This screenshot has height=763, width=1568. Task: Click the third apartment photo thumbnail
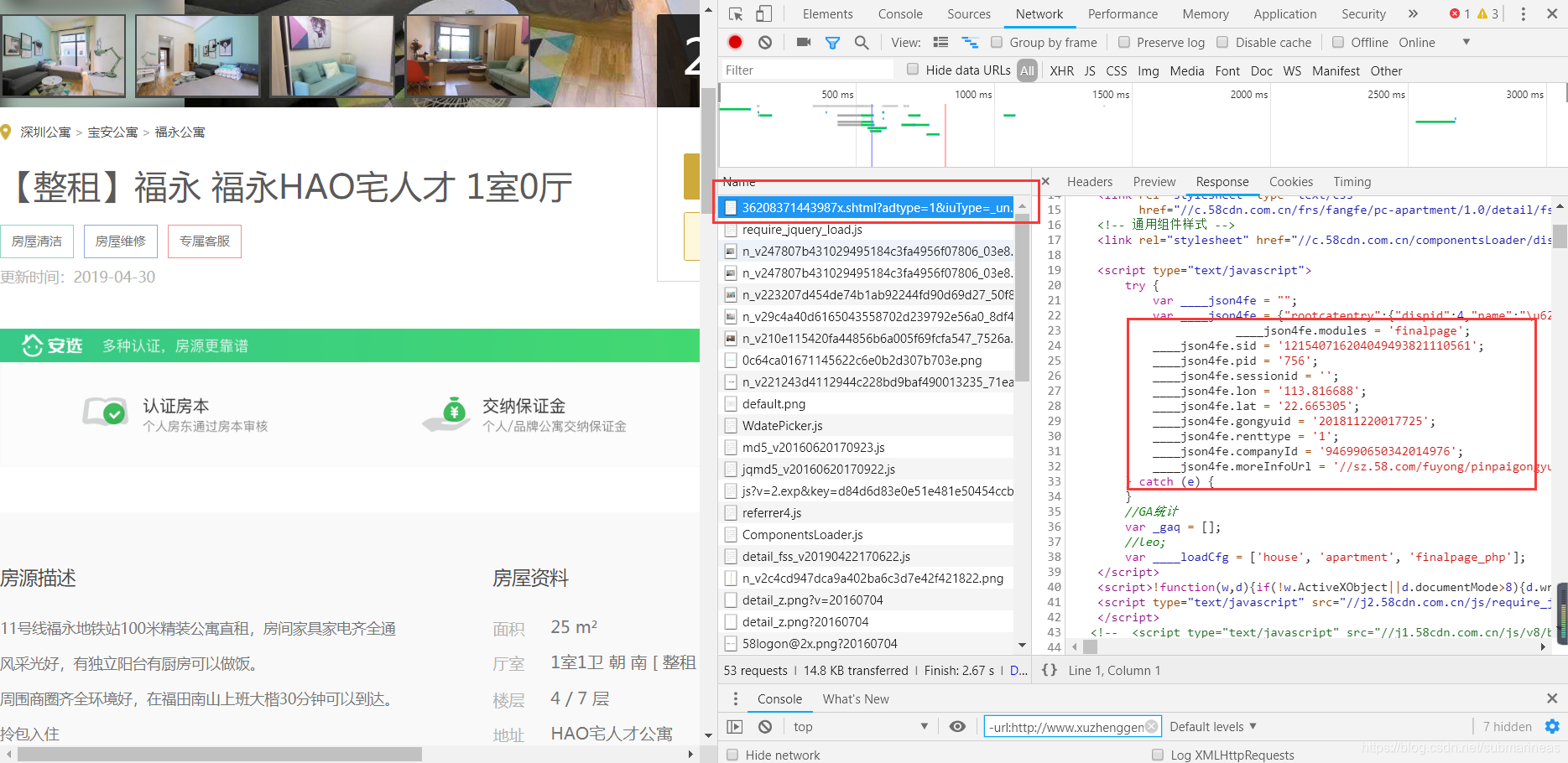pos(332,56)
